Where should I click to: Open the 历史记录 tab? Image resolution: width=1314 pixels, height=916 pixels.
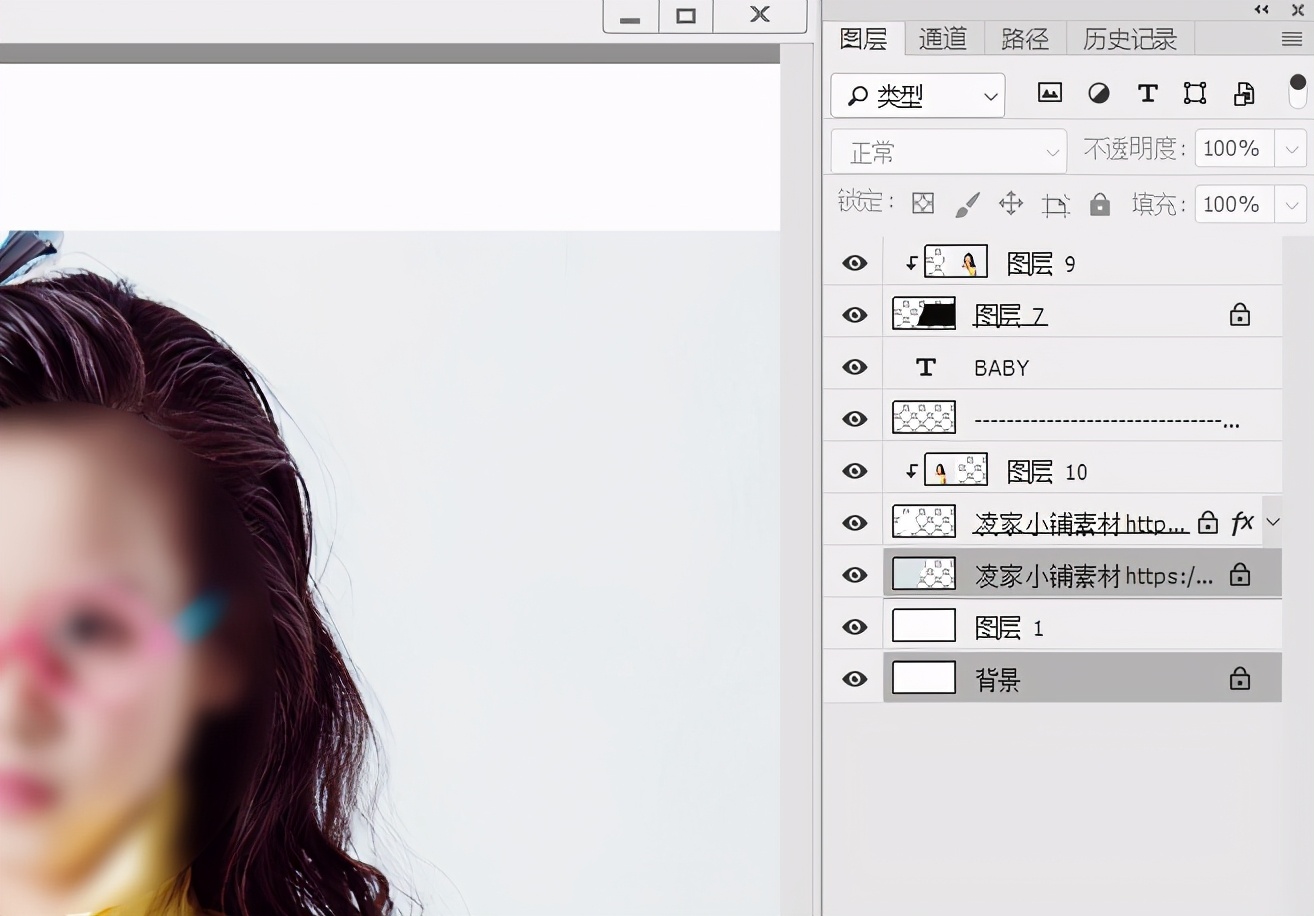click(1129, 39)
